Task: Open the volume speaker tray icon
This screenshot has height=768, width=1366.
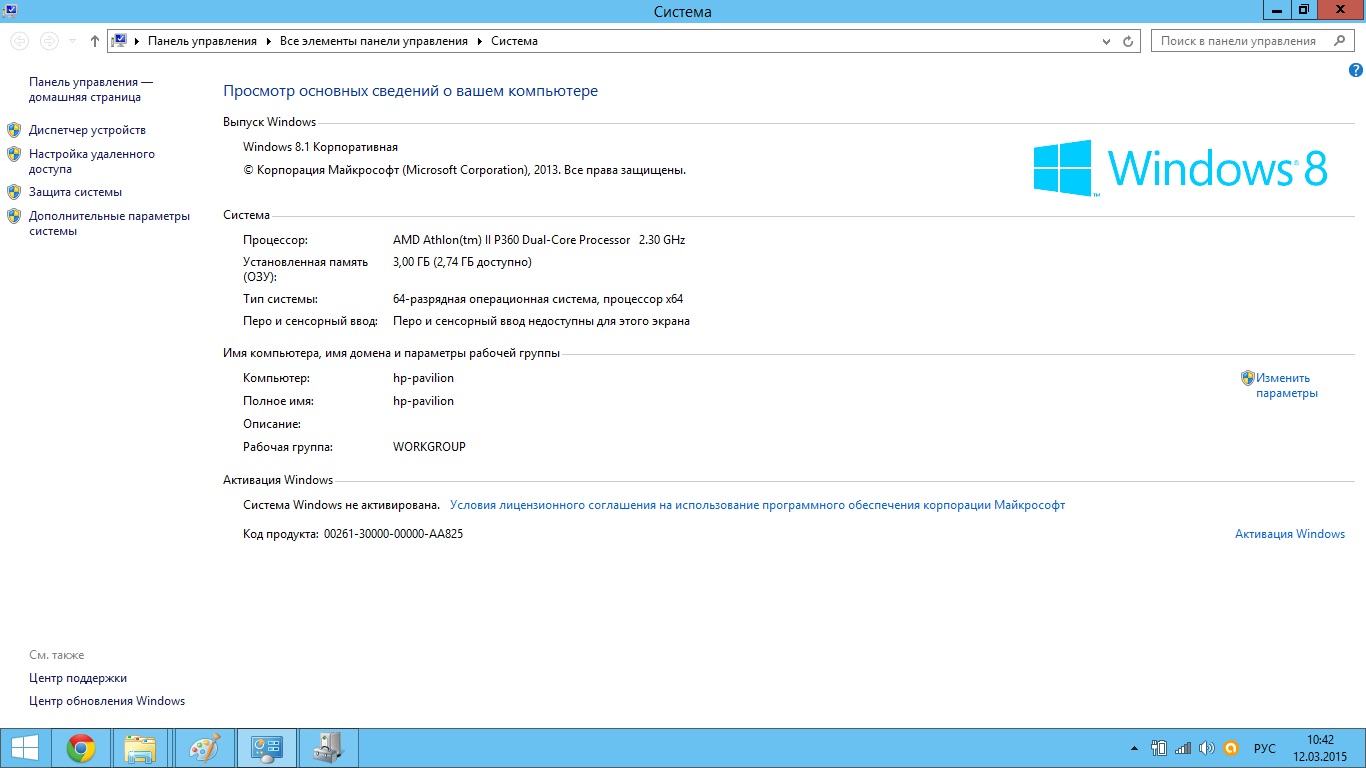Action: coord(1207,748)
